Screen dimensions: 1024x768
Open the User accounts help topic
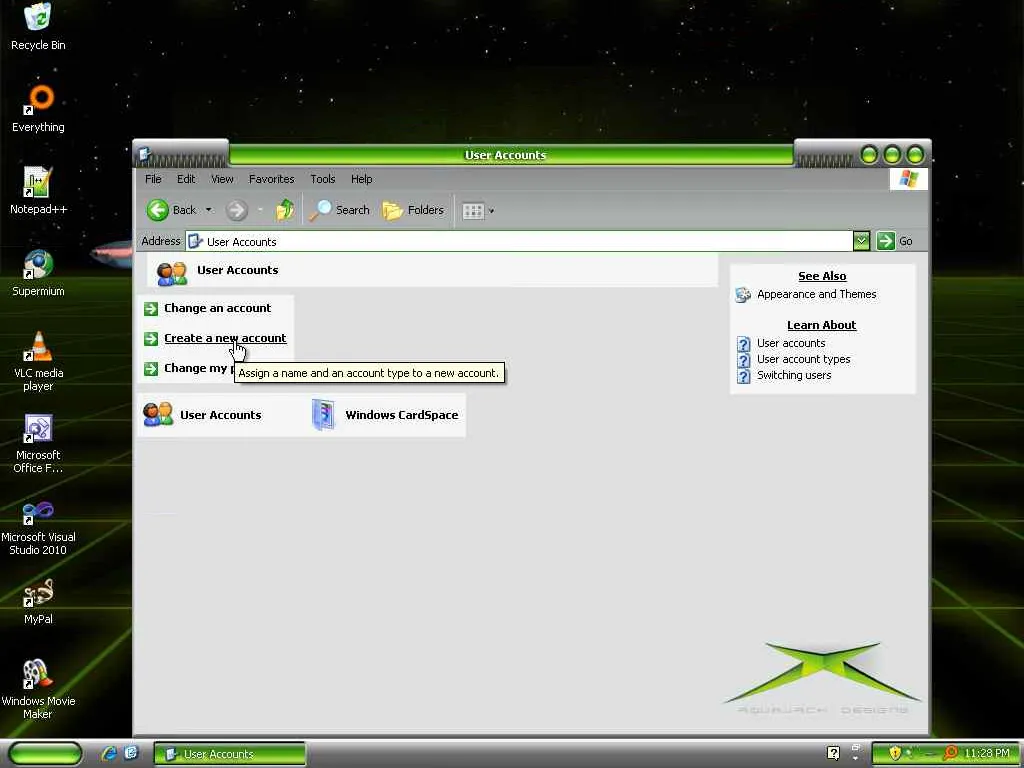click(792, 344)
